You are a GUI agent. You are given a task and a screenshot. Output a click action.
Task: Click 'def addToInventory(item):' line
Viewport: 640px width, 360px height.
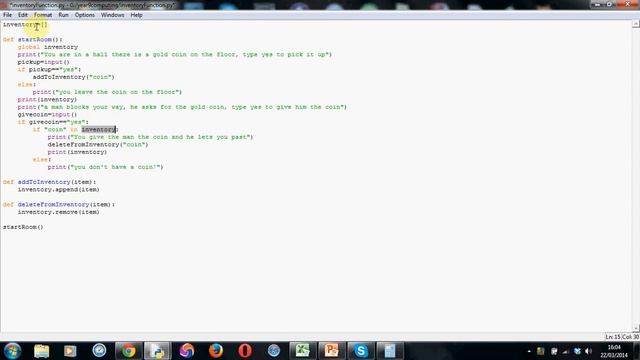pos(49,182)
